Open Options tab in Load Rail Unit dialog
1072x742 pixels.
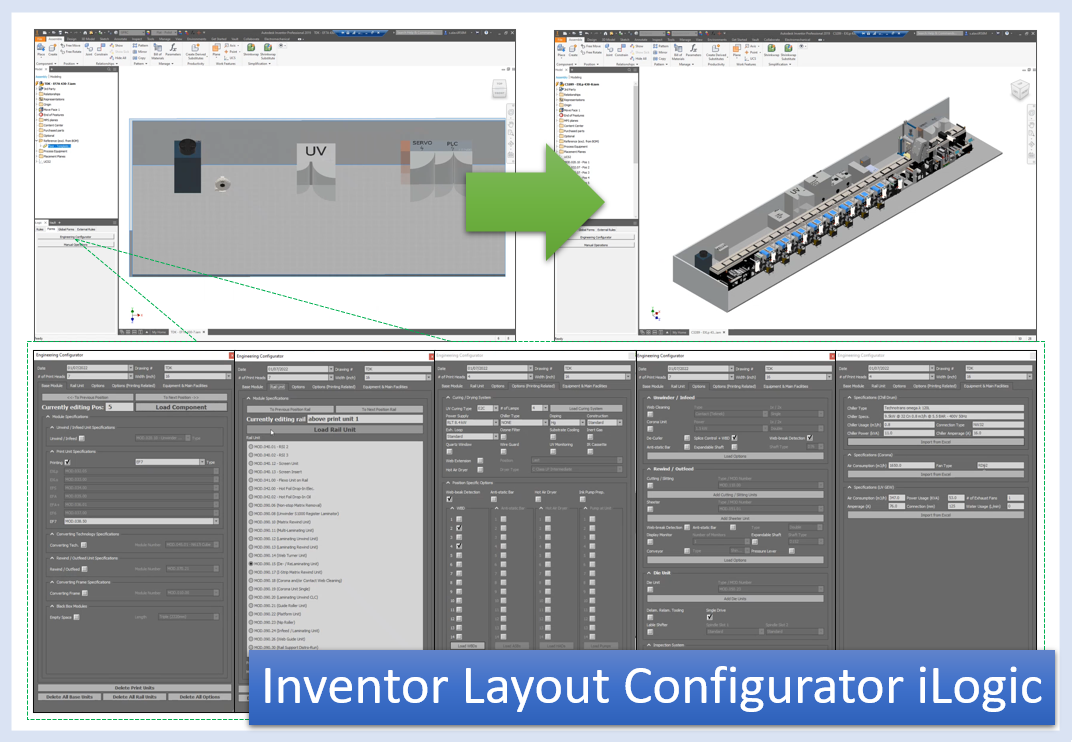click(x=298, y=387)
